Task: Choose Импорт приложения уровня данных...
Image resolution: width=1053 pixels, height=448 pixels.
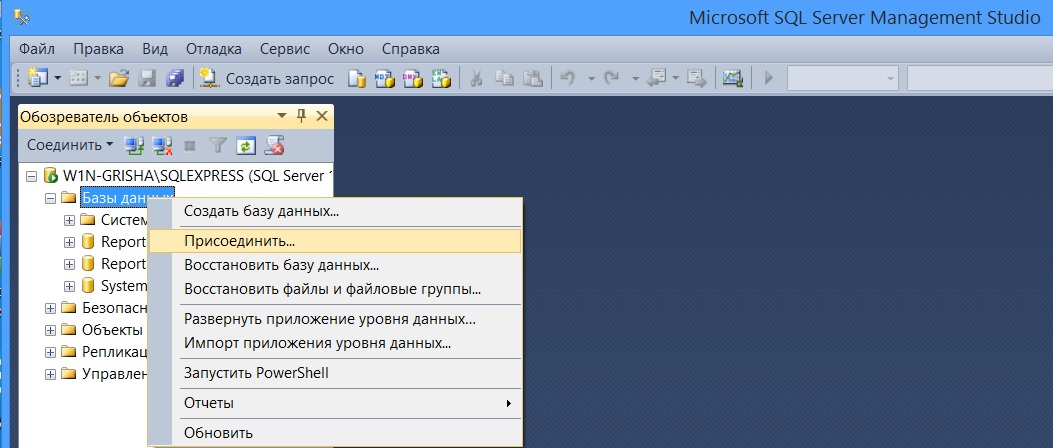Action: coord(334,343)
